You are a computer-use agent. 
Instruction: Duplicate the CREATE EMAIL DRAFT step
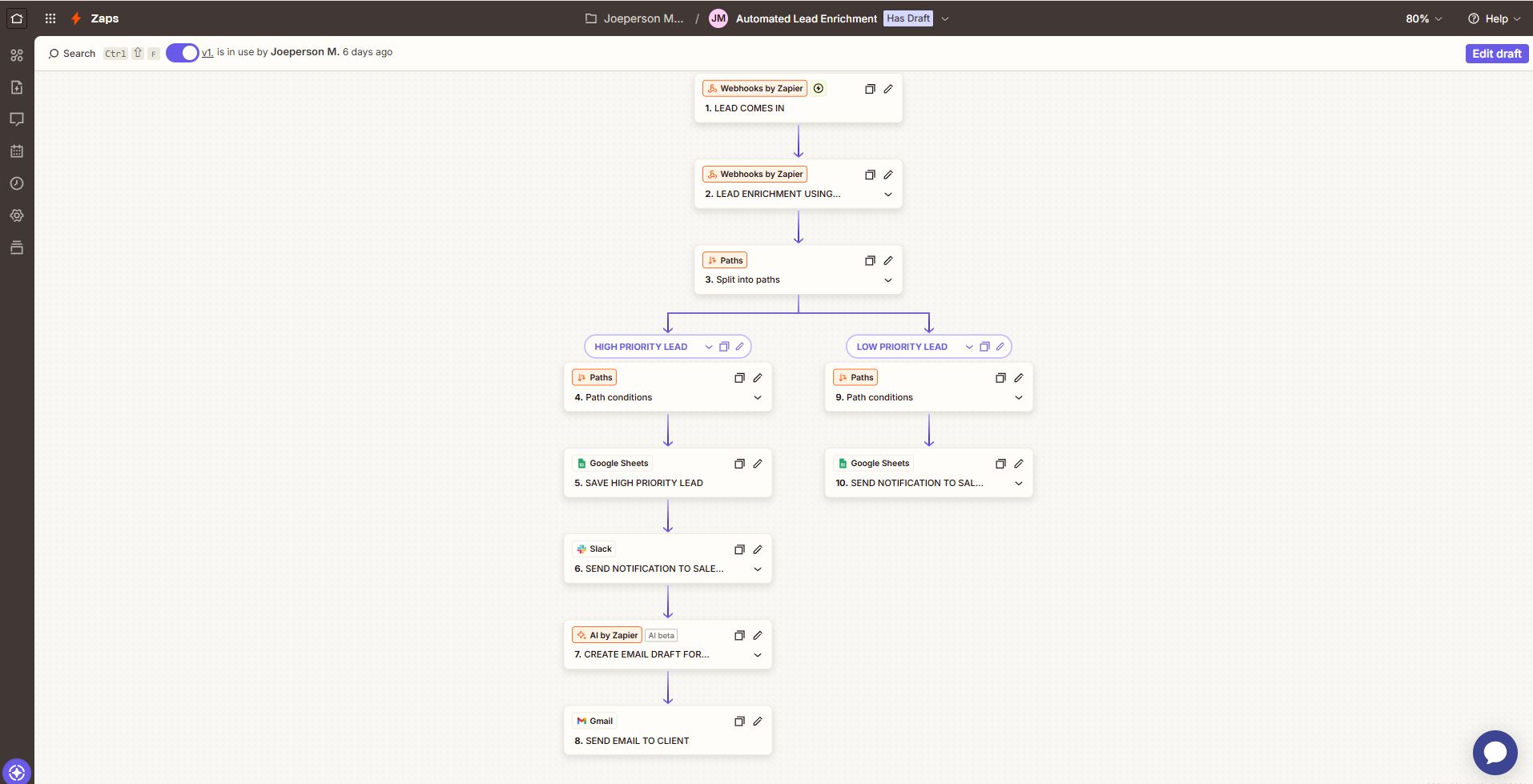point(739,635)
